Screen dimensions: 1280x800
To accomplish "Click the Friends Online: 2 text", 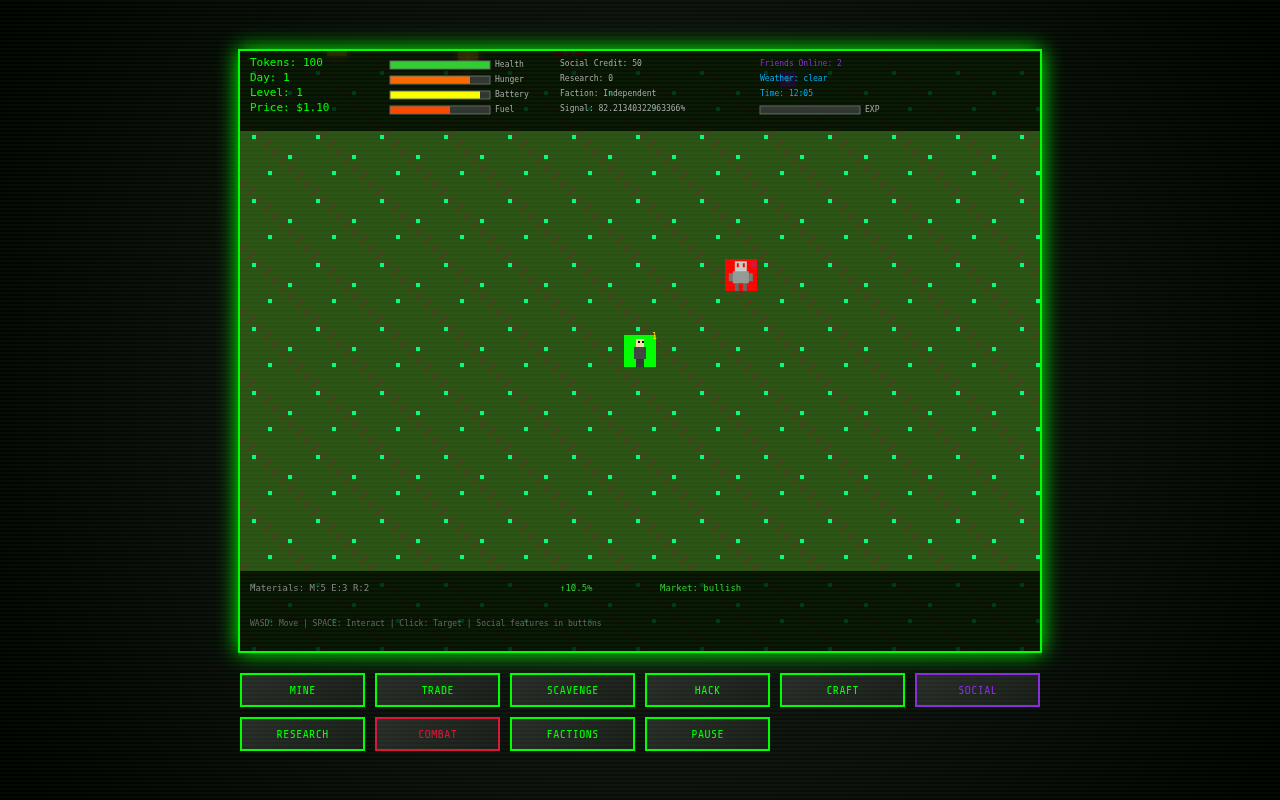I will point(800,63).
